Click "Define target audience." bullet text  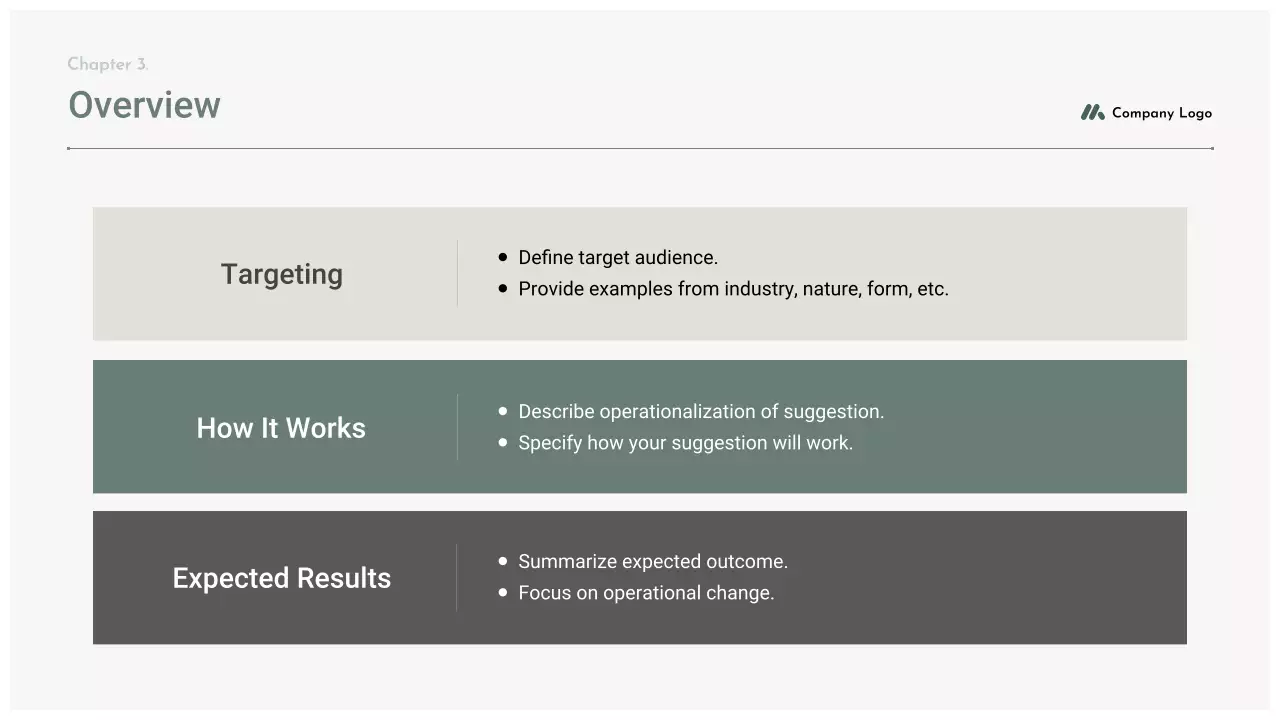click(x=618, y=258)
